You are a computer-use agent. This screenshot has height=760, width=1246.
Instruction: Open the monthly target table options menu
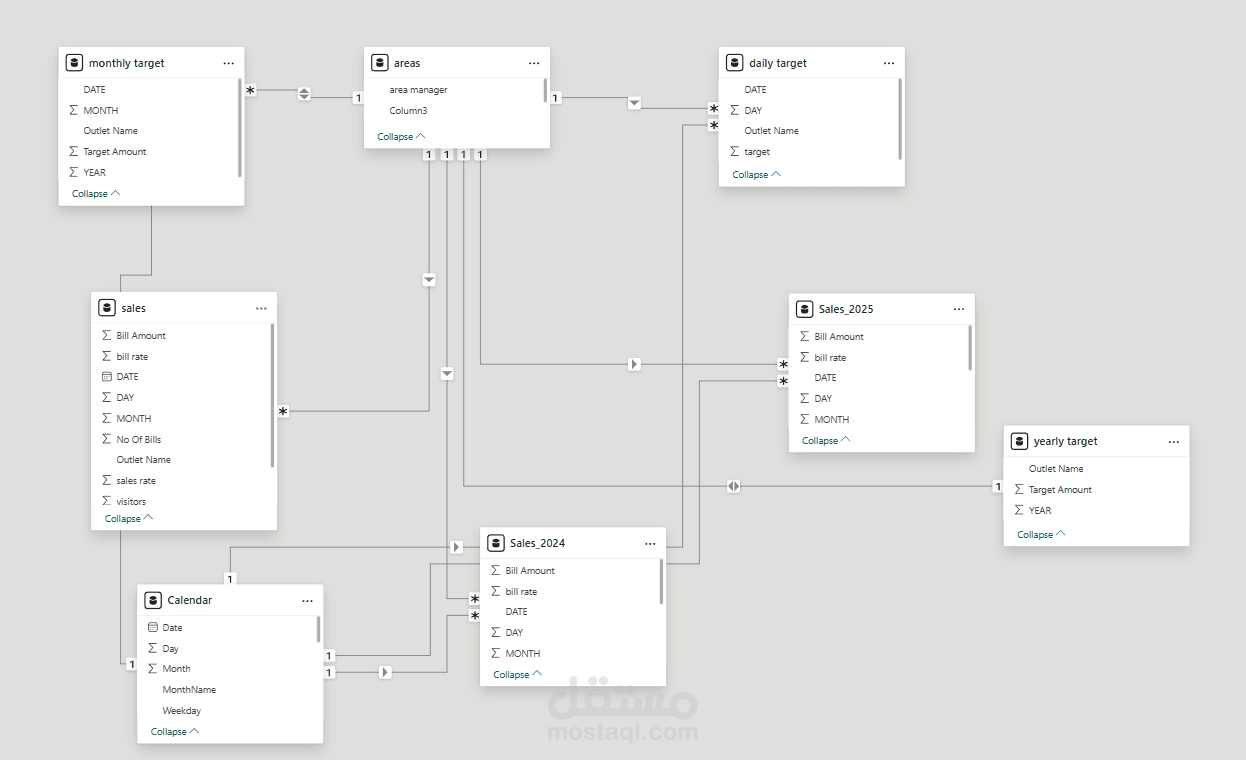point(229,63)
